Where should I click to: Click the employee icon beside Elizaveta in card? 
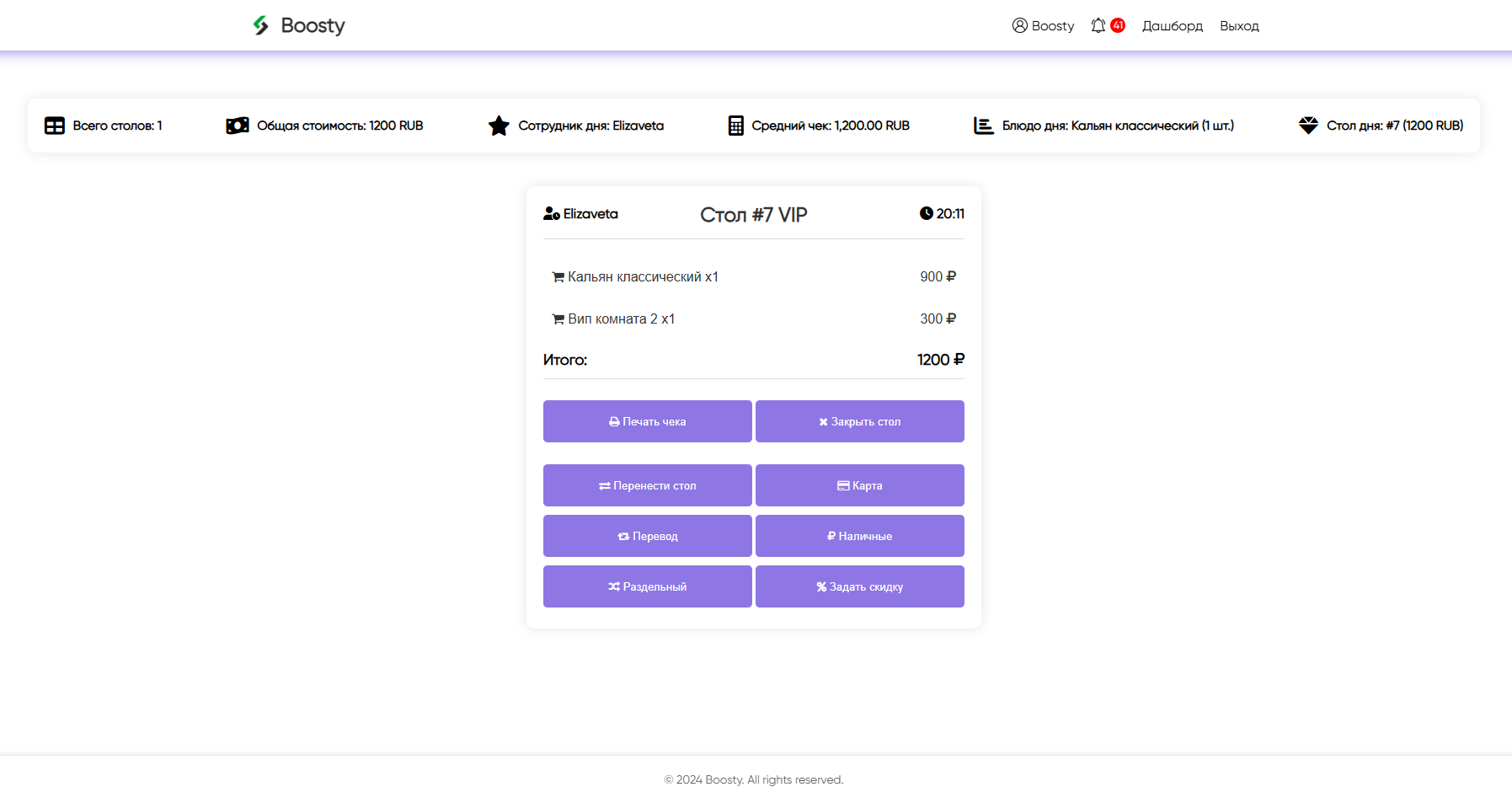tap(552, 214)
